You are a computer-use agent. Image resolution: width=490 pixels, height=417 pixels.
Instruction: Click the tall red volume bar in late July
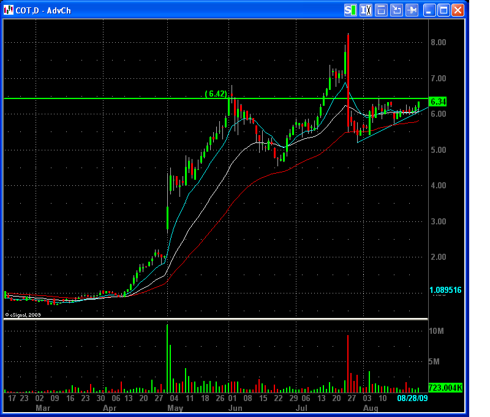348,364
